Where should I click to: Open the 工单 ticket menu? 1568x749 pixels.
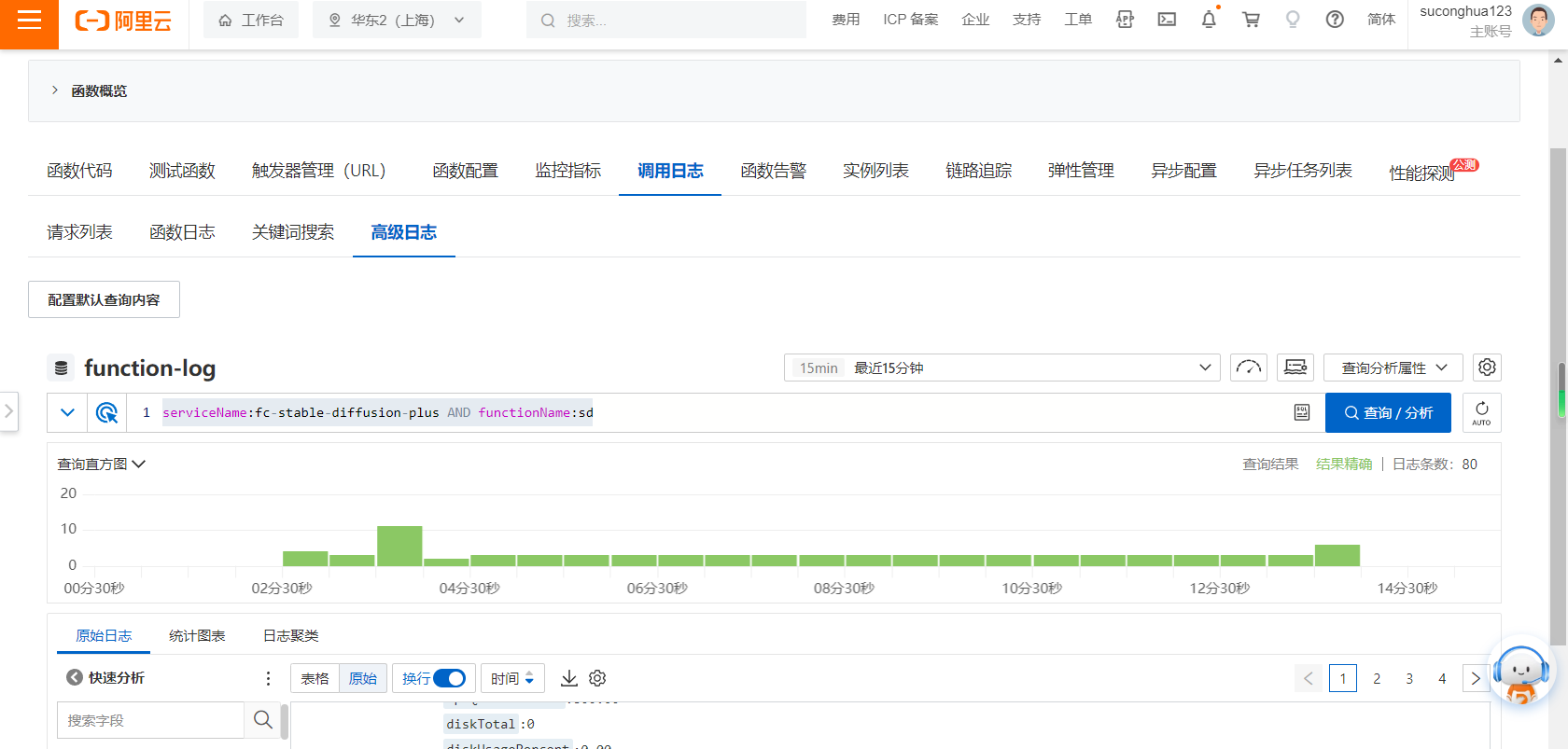click(x=1078, y=20)
